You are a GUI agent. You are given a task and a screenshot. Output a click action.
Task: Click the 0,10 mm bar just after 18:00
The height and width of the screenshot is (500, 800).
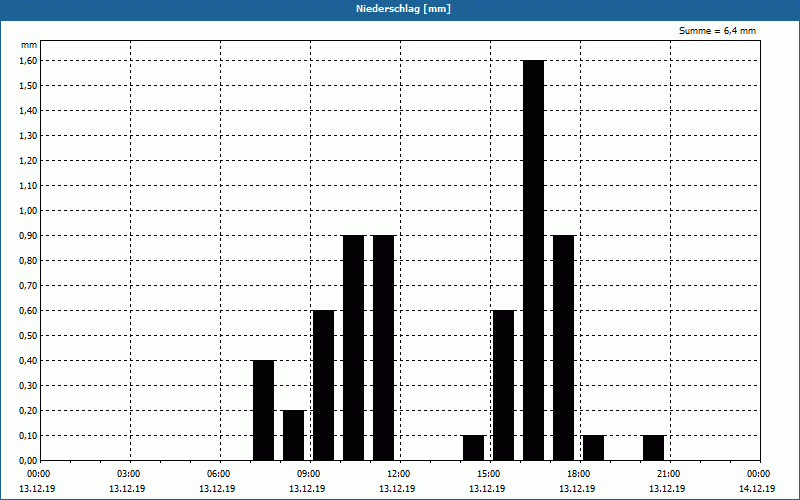[x=593, y=448]
